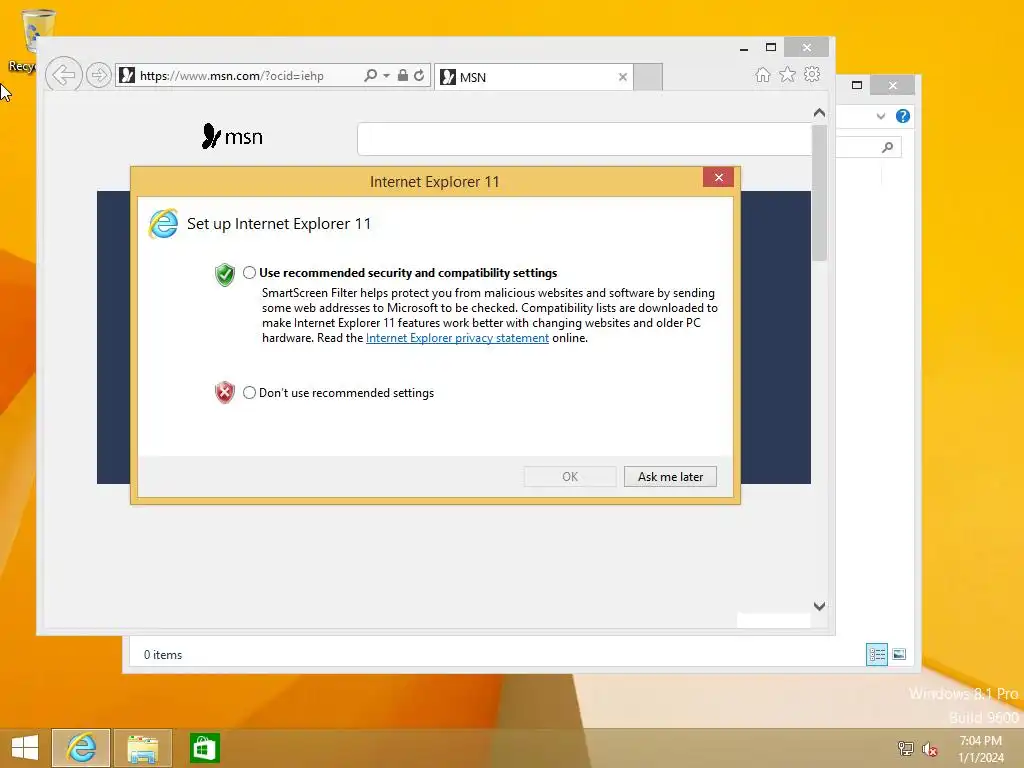Go forward with the IE forward arrow
This screenshot has height=768, width=1024.
[99, 75]
